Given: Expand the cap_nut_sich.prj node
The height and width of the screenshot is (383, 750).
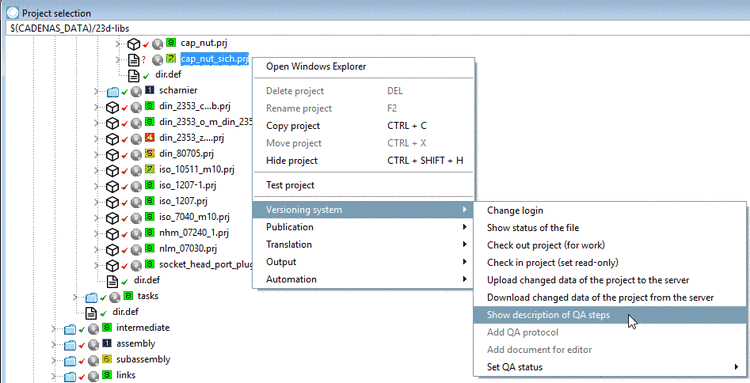Looking at the screenshot, I should [x=118, y=60].
